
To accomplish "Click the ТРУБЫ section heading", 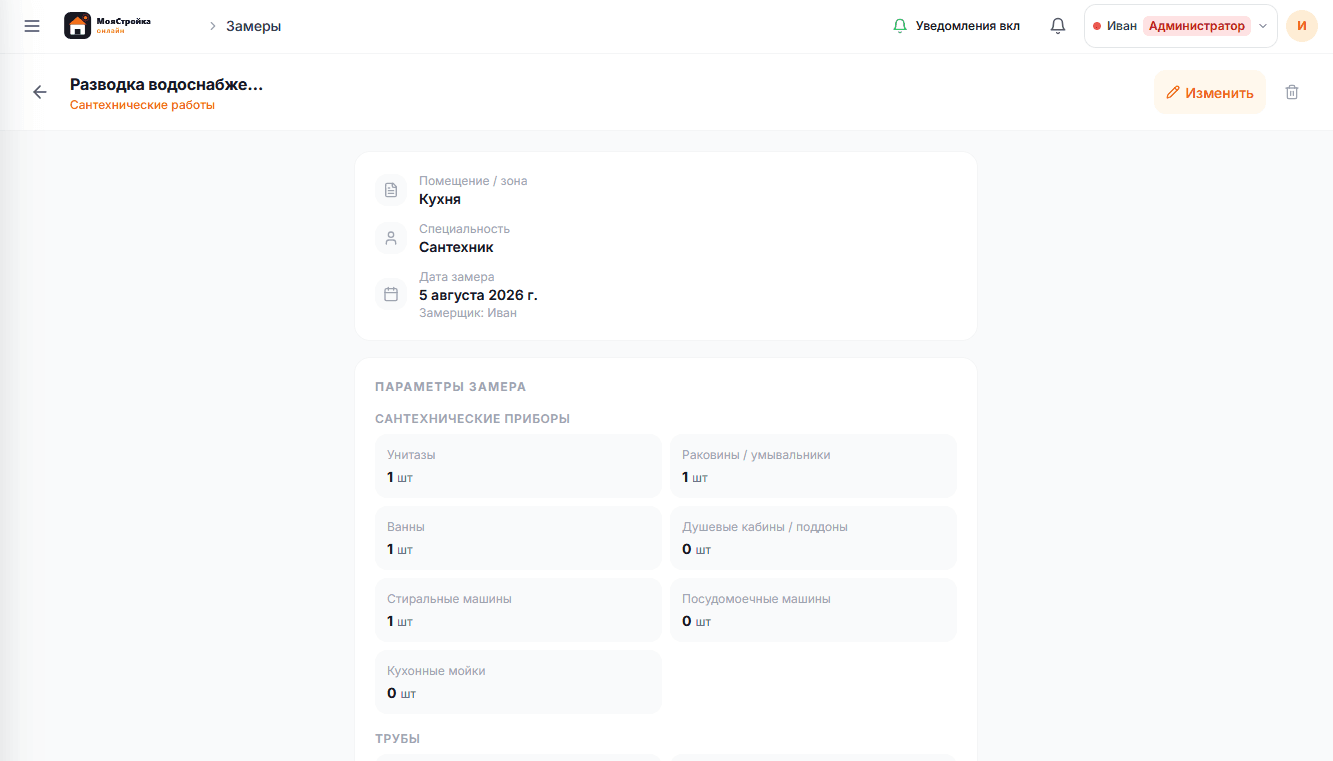I will (397, 739).
